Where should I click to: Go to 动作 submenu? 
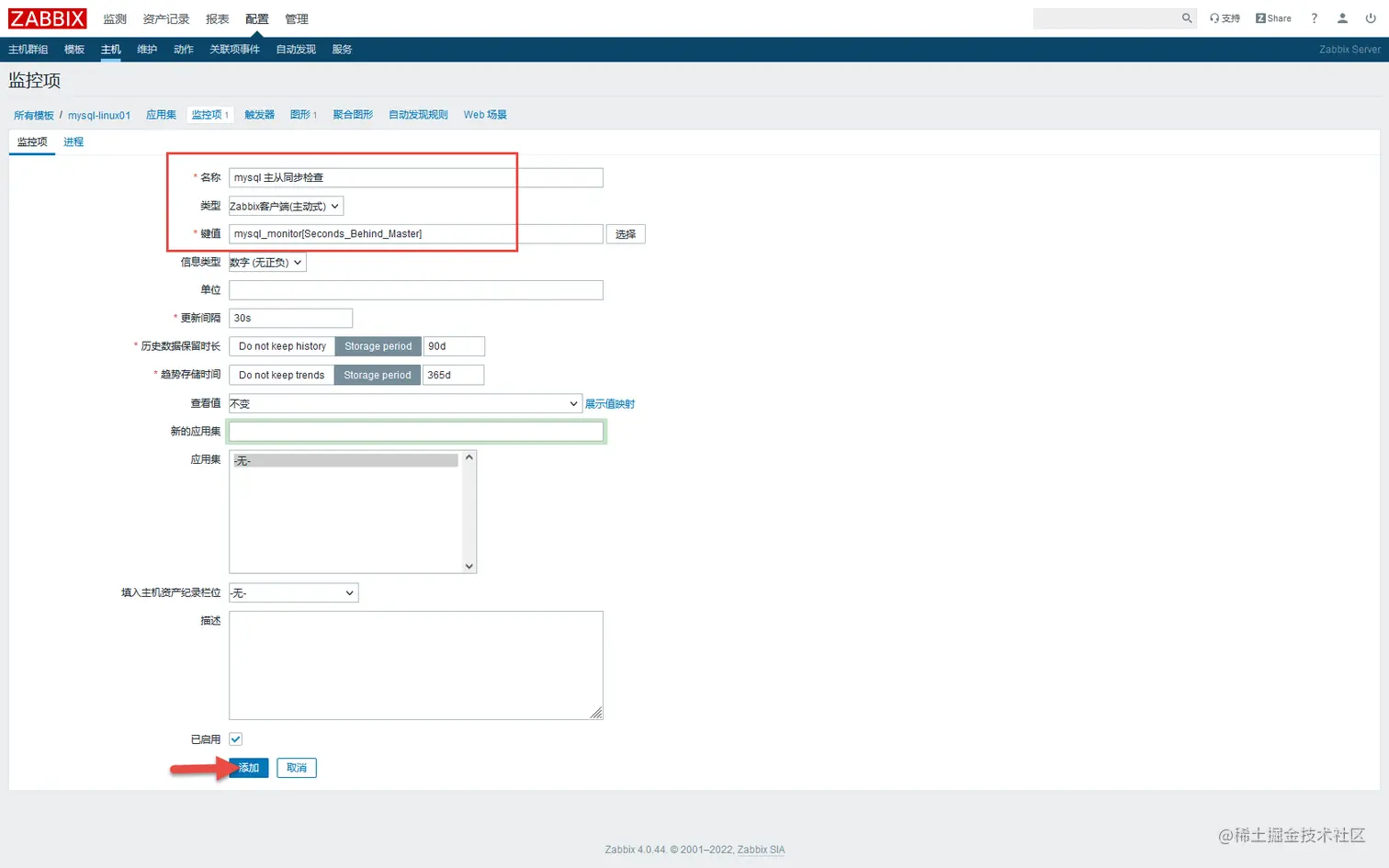click(x=184, y=50)
